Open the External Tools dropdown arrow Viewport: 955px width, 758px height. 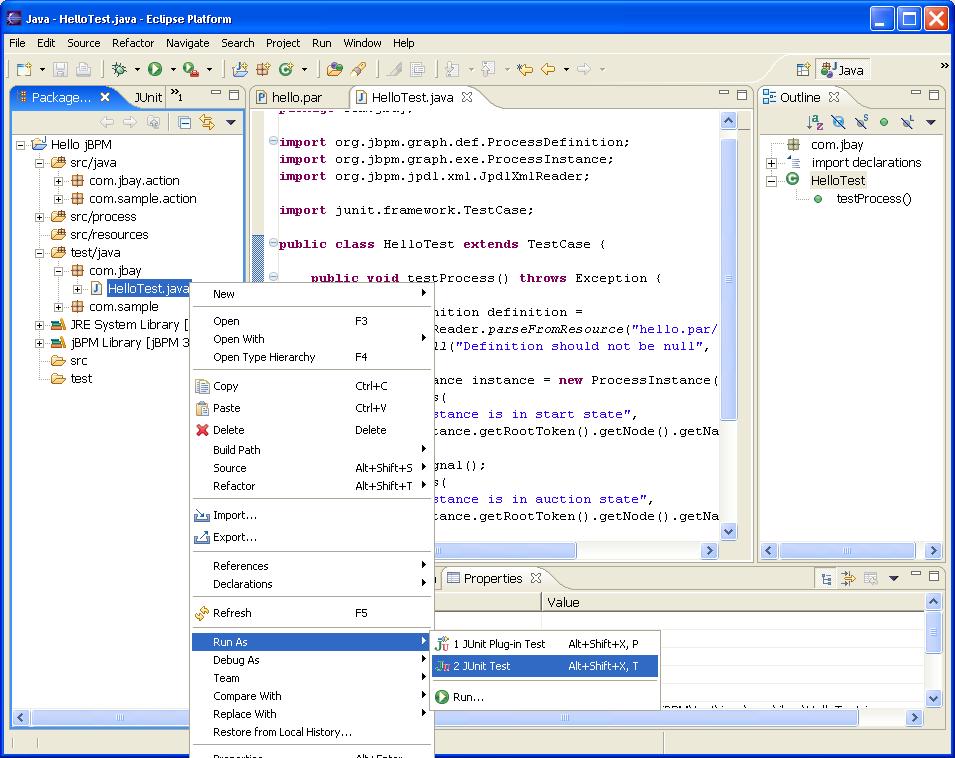[x=209, y=69]
